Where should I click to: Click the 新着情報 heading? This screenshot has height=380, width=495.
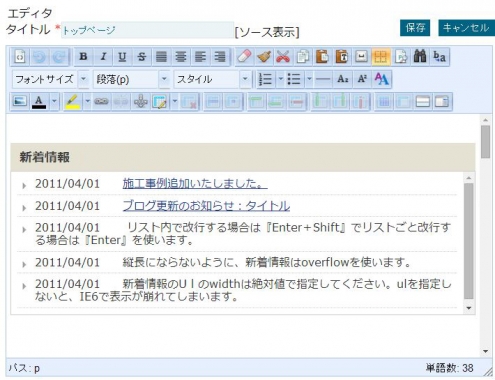[45, 157]
